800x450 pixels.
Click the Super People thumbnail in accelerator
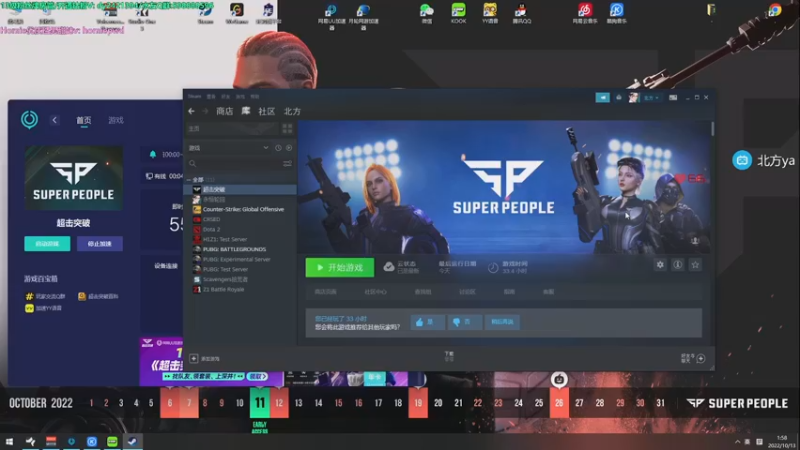point(73,178)
